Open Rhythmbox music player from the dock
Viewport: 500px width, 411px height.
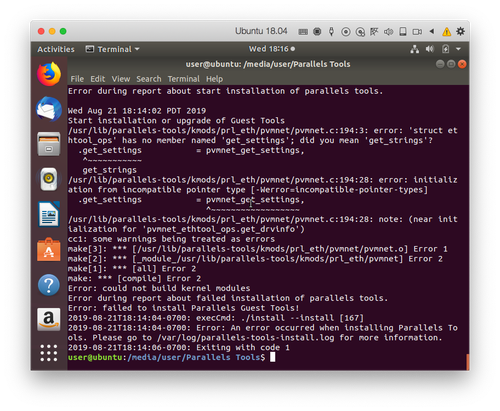49,179
